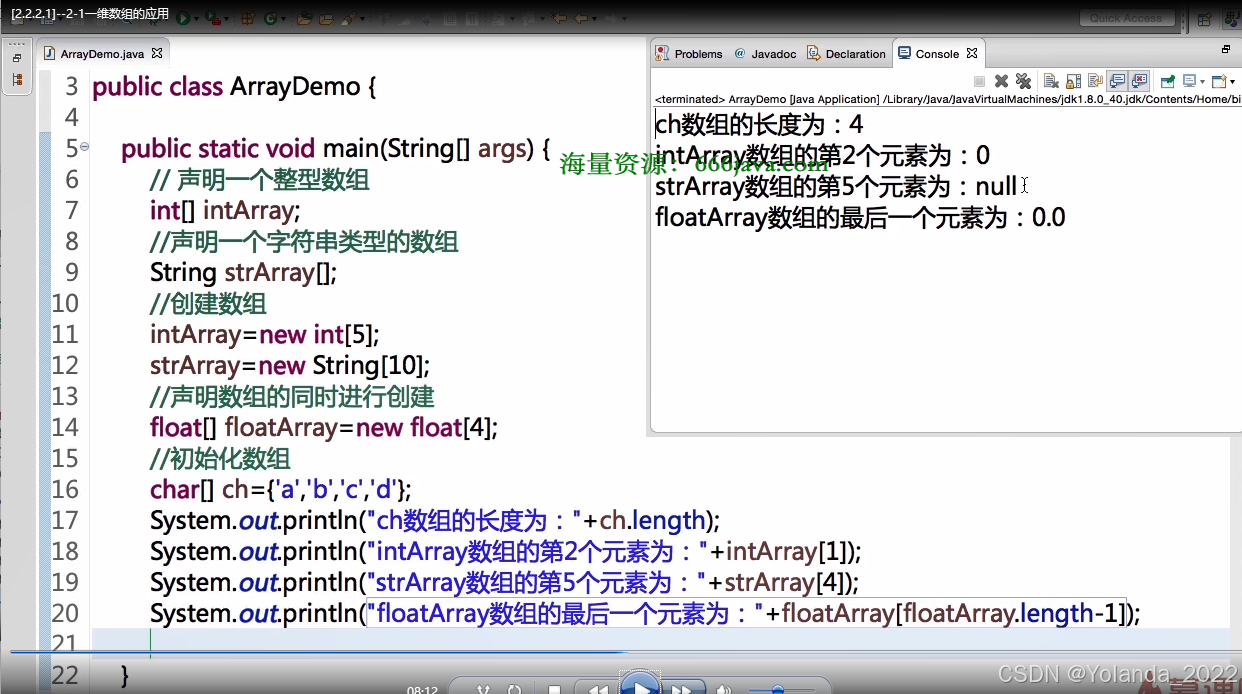Click 'public class ArrayDemo {' on line 3

[x=234, y=87]
